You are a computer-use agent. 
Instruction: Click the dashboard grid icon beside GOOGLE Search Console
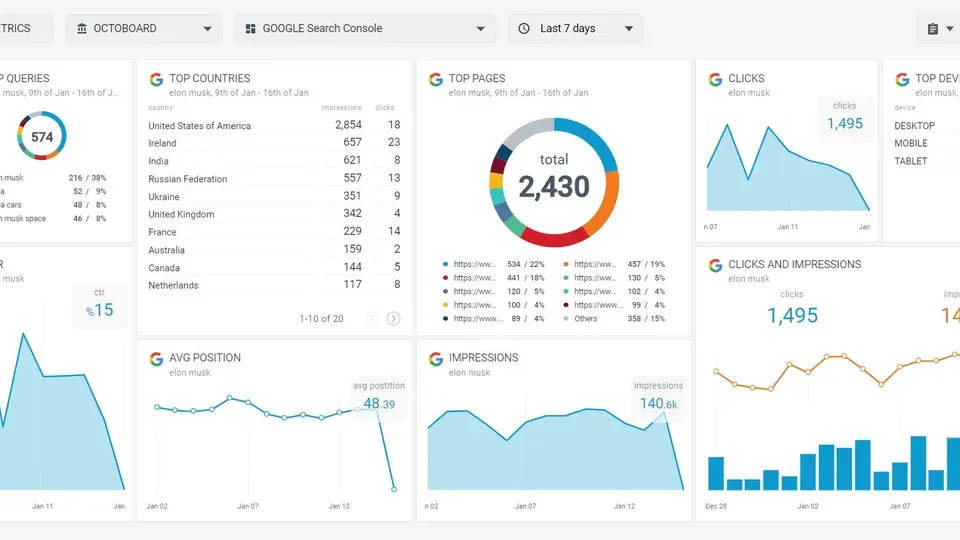coord(250,29)
